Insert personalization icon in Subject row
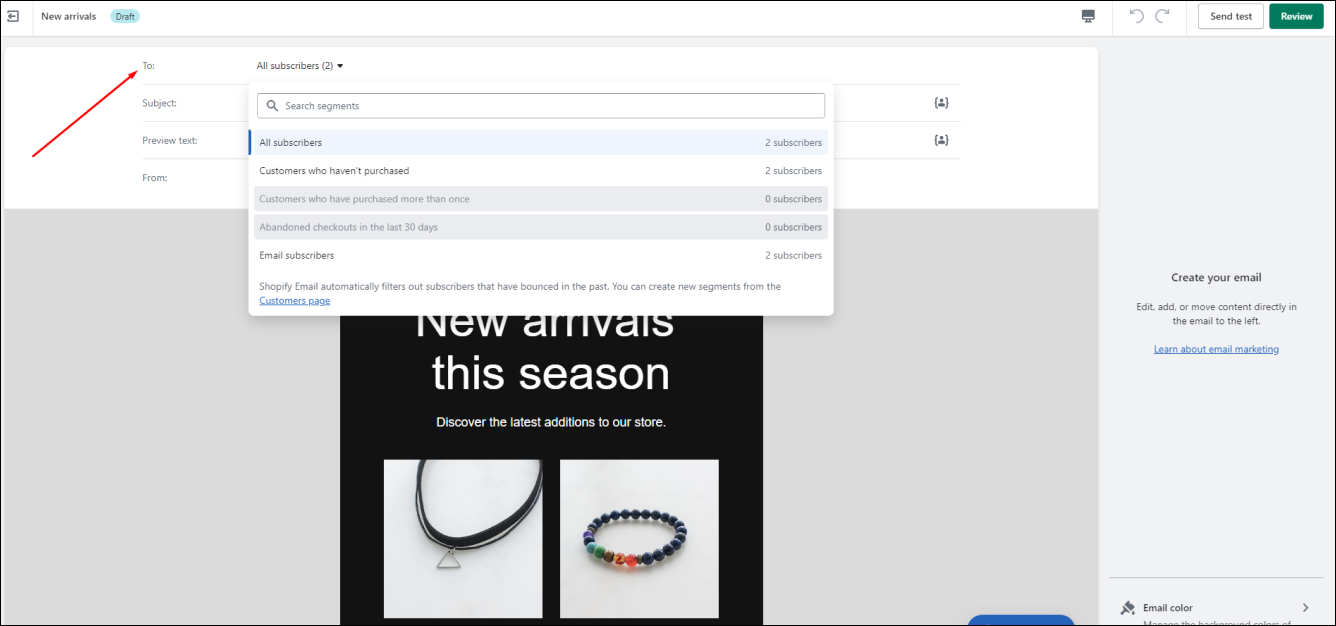This screenshot has width=1336, height=626. tap(941, 103)
